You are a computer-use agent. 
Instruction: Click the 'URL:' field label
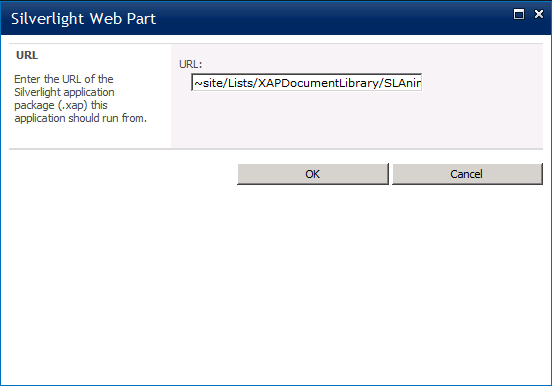point(190,64)
